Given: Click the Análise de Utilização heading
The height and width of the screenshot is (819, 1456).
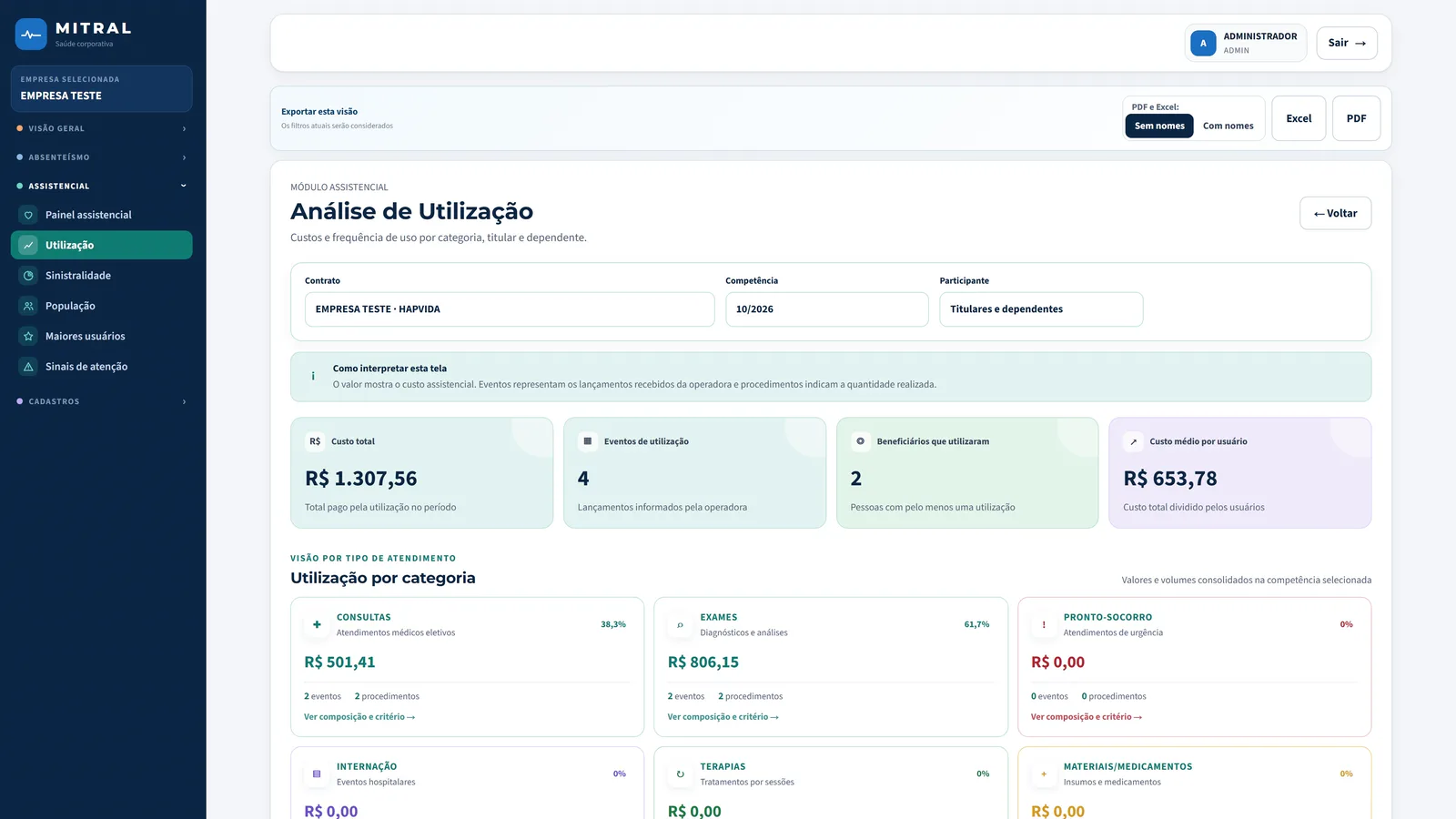Looking at the screenshot, I should (411, 211).
